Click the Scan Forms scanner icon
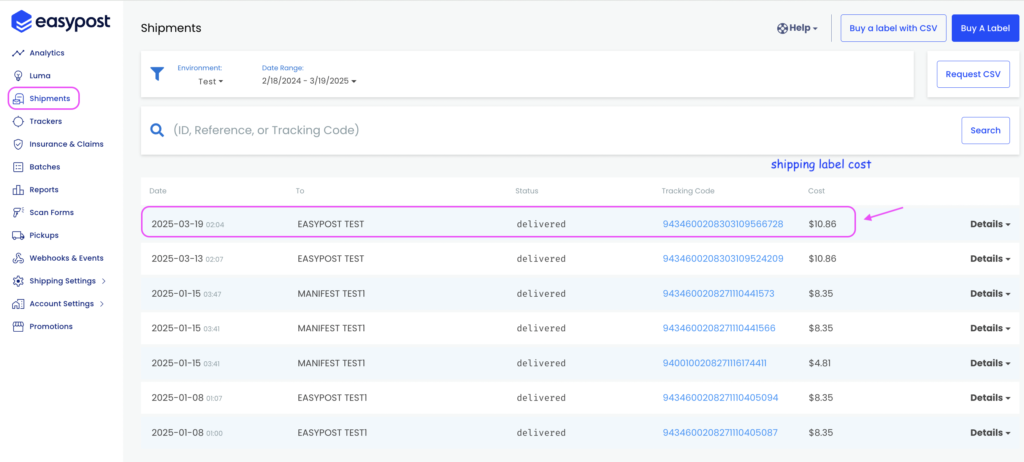 pos(18,212)
